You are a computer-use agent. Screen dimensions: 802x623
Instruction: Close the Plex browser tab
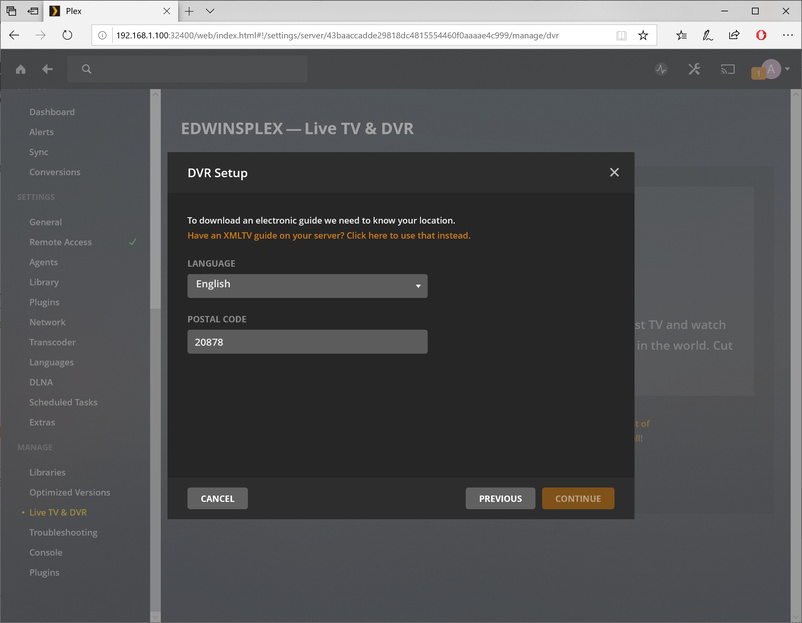click(x=167, y=11)
